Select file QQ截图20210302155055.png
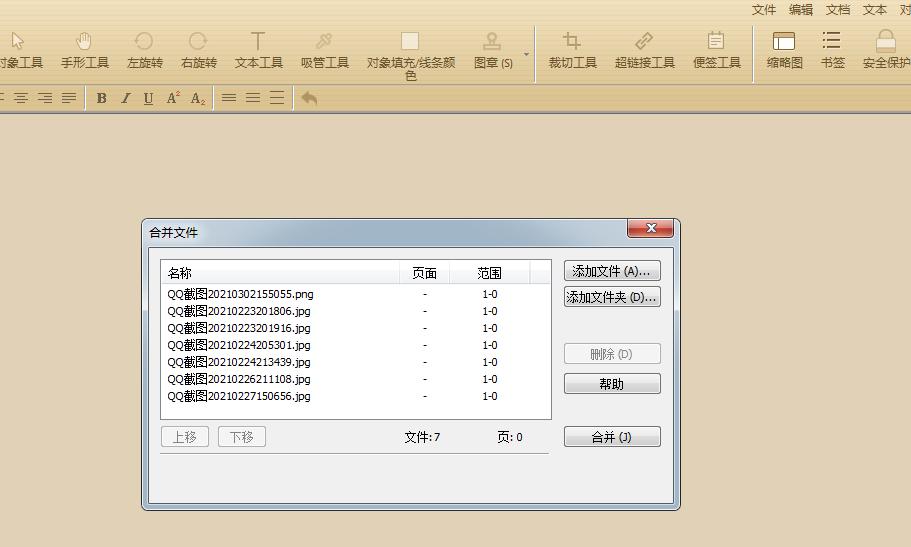This screenshot has width=911, height=547. (x=241, y=294)
